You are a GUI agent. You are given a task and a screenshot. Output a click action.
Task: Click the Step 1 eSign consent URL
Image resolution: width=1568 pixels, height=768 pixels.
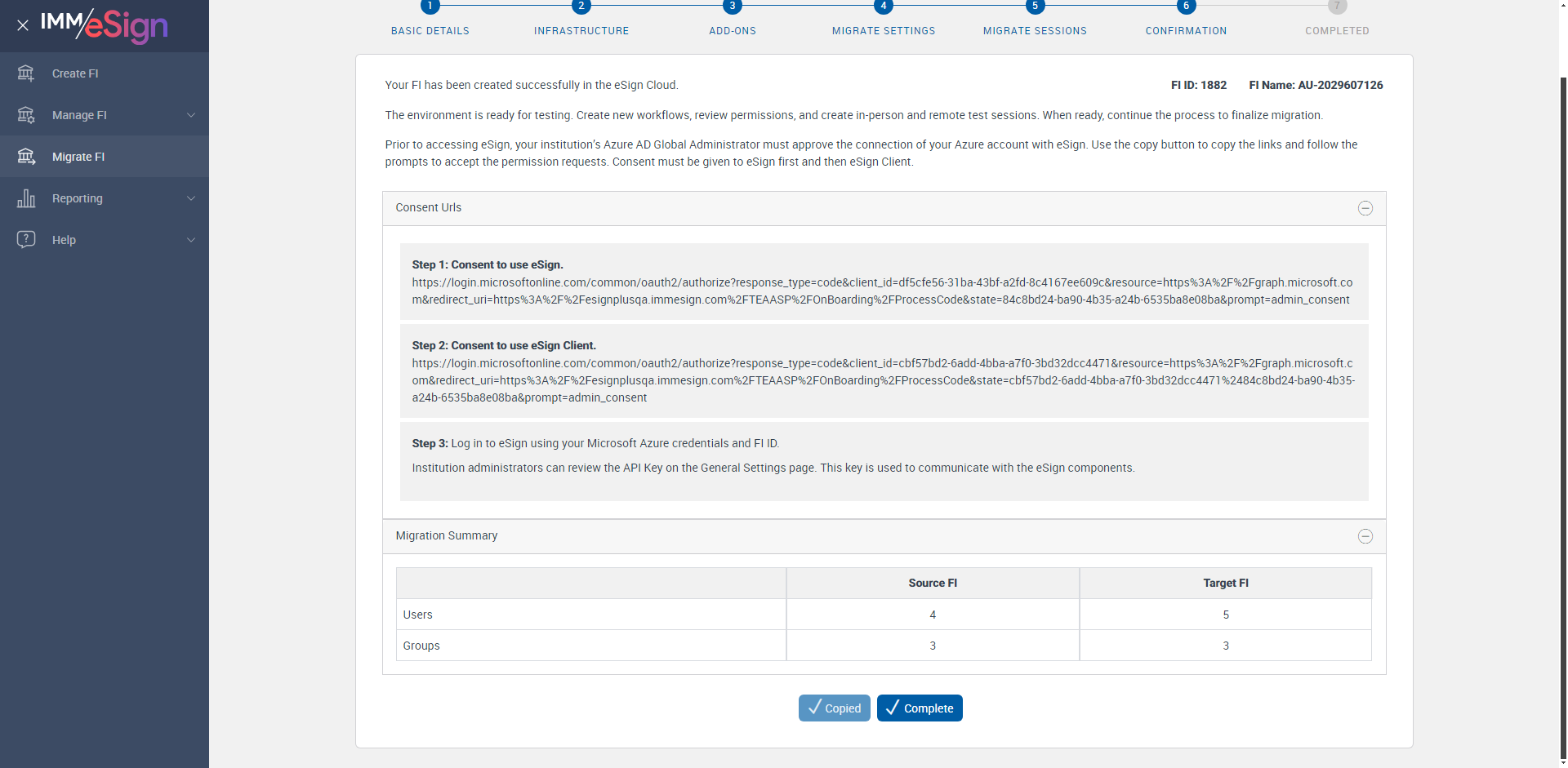click(x=882, y=291)
